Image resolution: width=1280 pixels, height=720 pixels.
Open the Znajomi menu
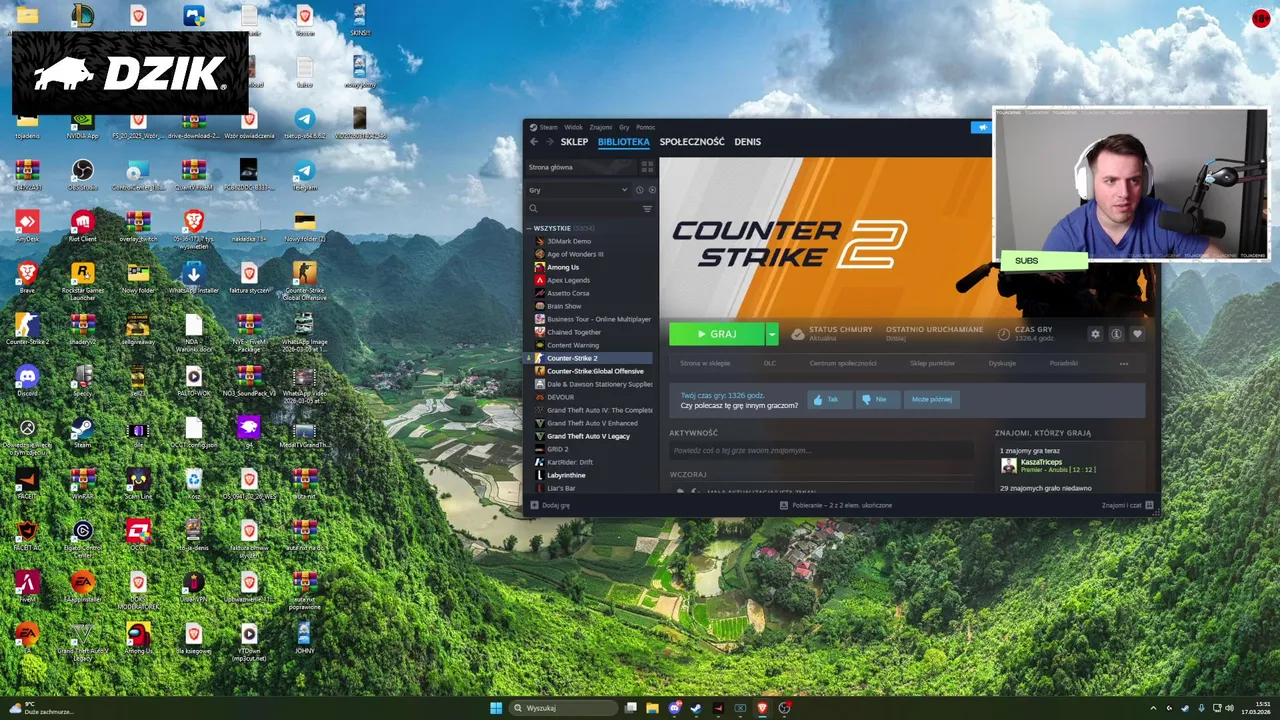600,127
